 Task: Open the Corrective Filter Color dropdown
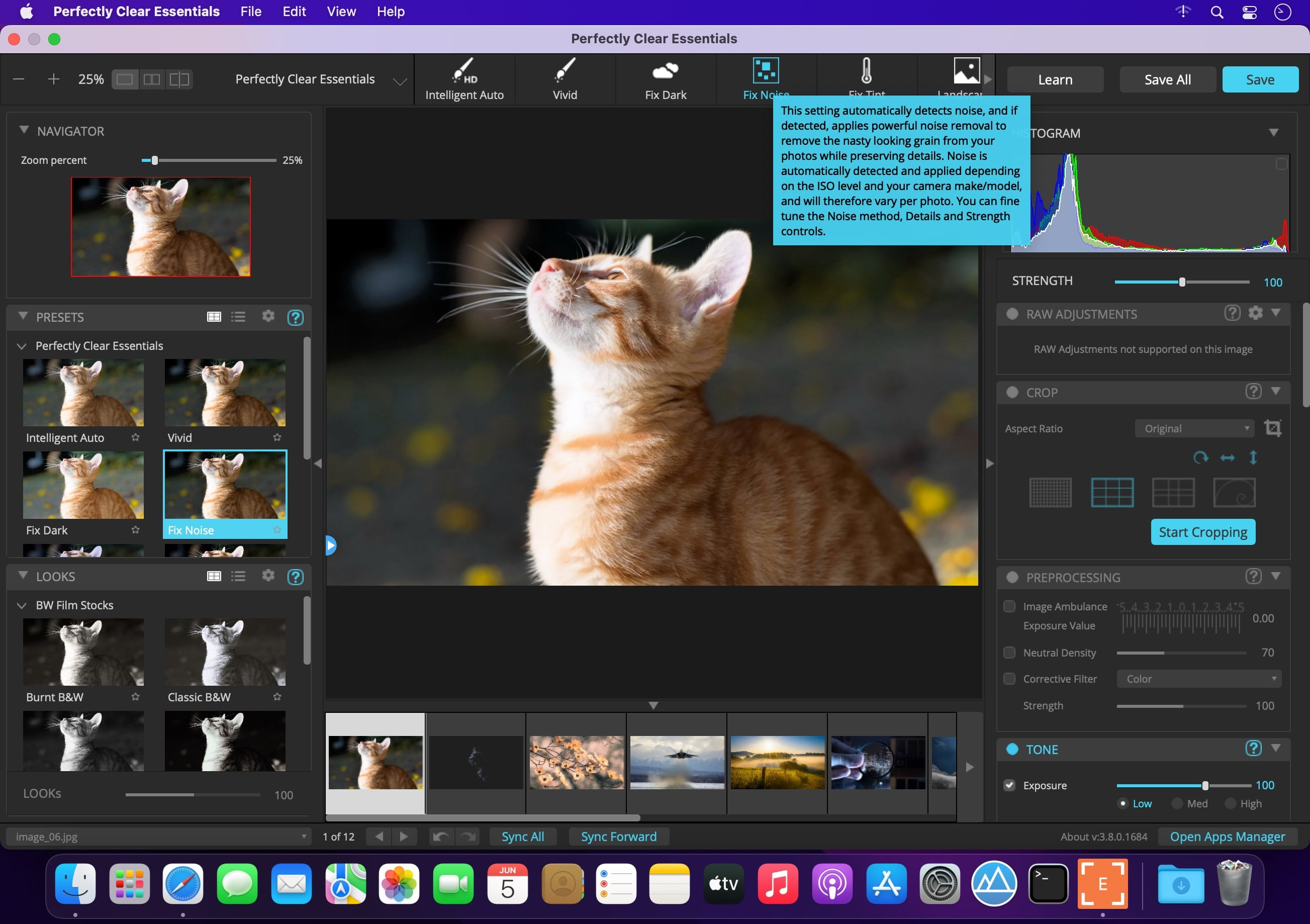point(1198,679)
